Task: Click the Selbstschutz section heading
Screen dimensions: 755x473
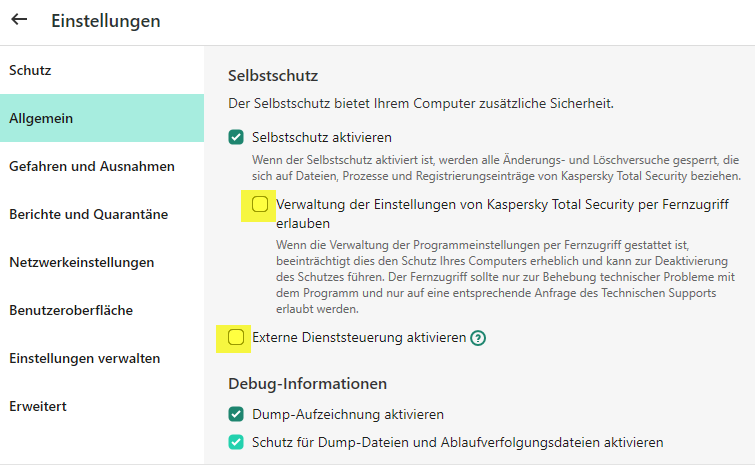Action: [x=273, y=75]
